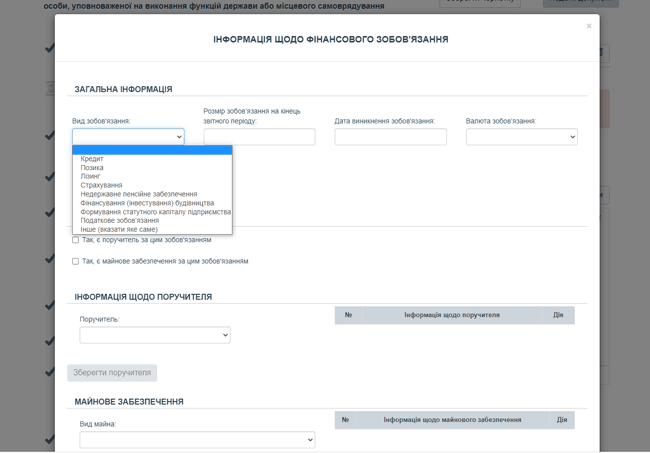Pick 'Податкове зобов'язання' from list

120,221
